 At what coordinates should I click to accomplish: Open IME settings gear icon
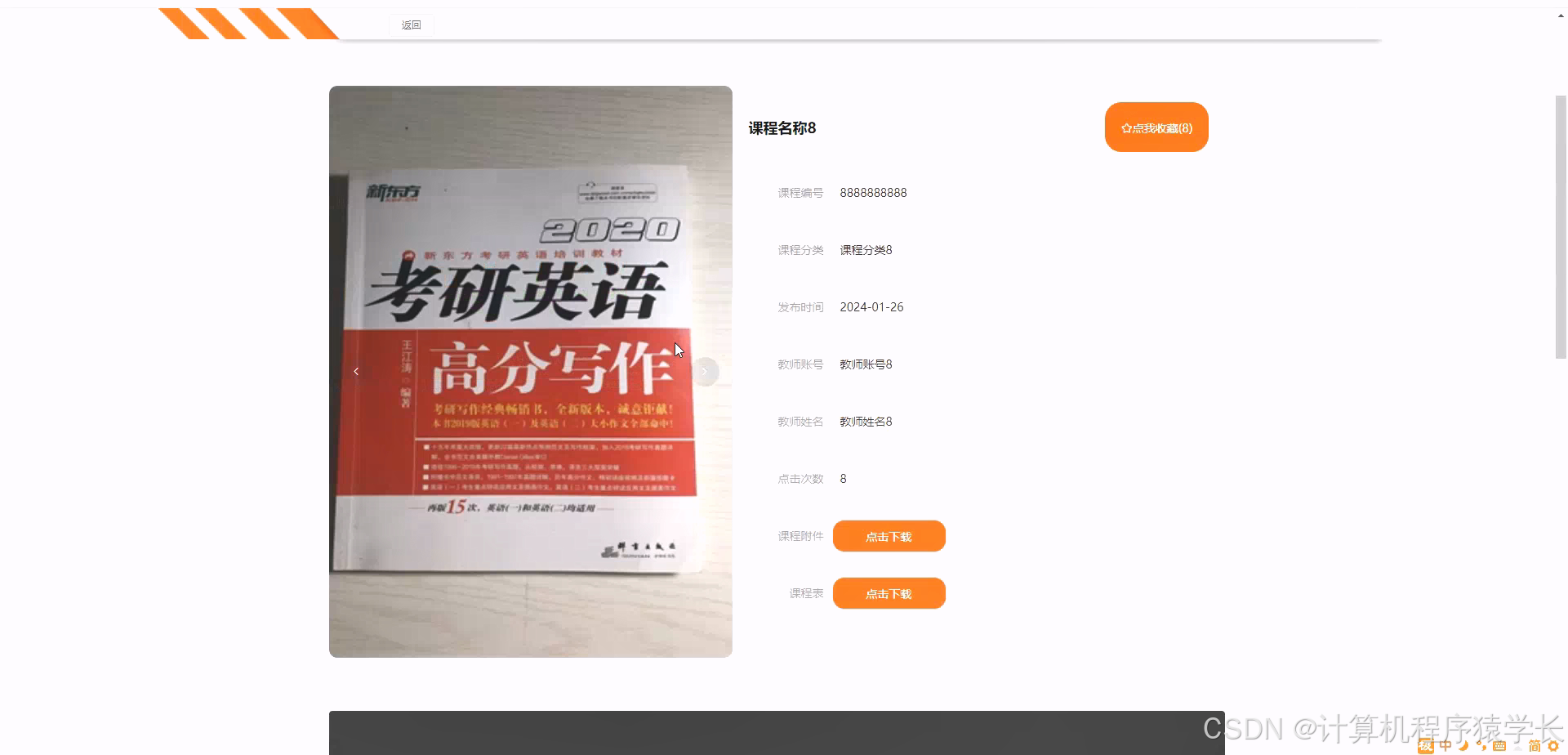click(1553, 746)
